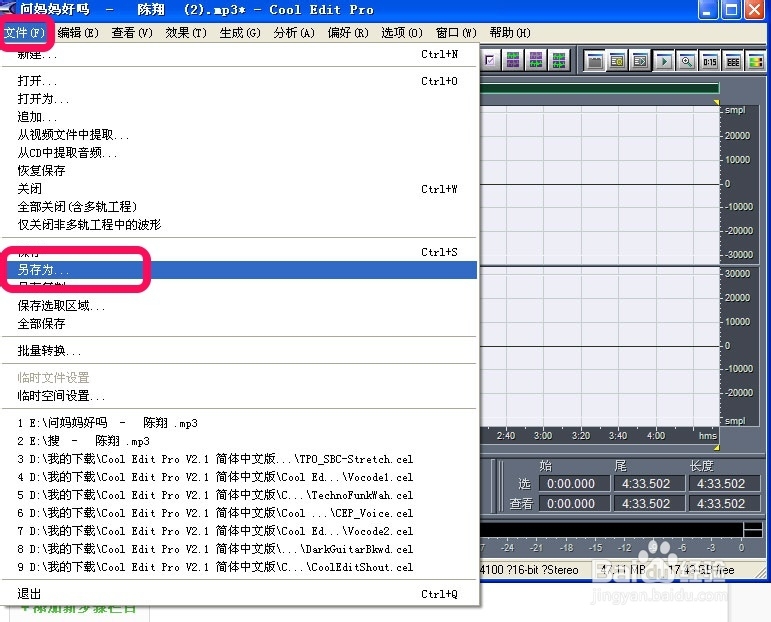
Task: Click the checkmark toolbar icon
Action: [x=490, y=60]
